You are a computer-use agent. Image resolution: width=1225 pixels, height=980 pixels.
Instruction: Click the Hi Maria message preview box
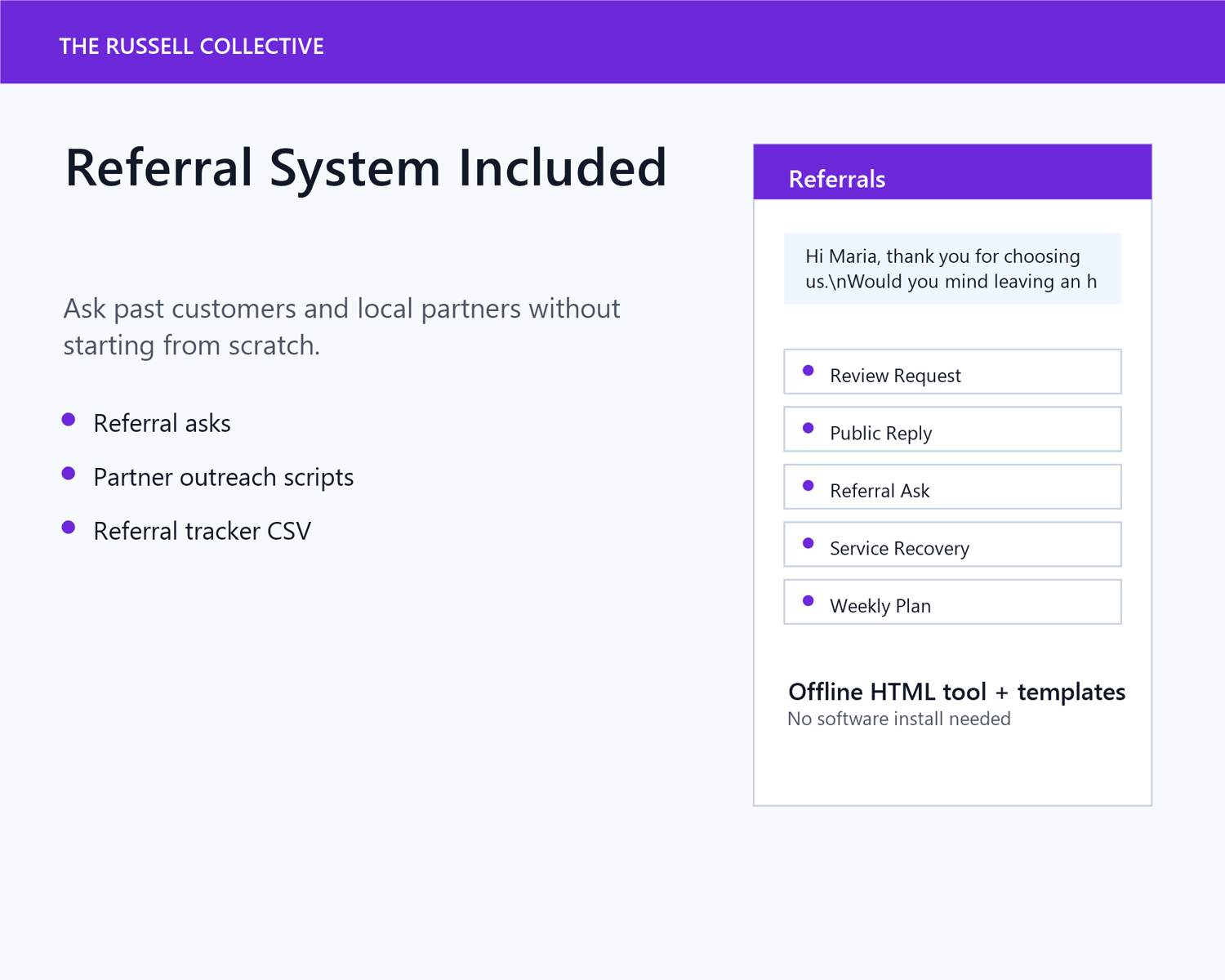pos(952,269)
